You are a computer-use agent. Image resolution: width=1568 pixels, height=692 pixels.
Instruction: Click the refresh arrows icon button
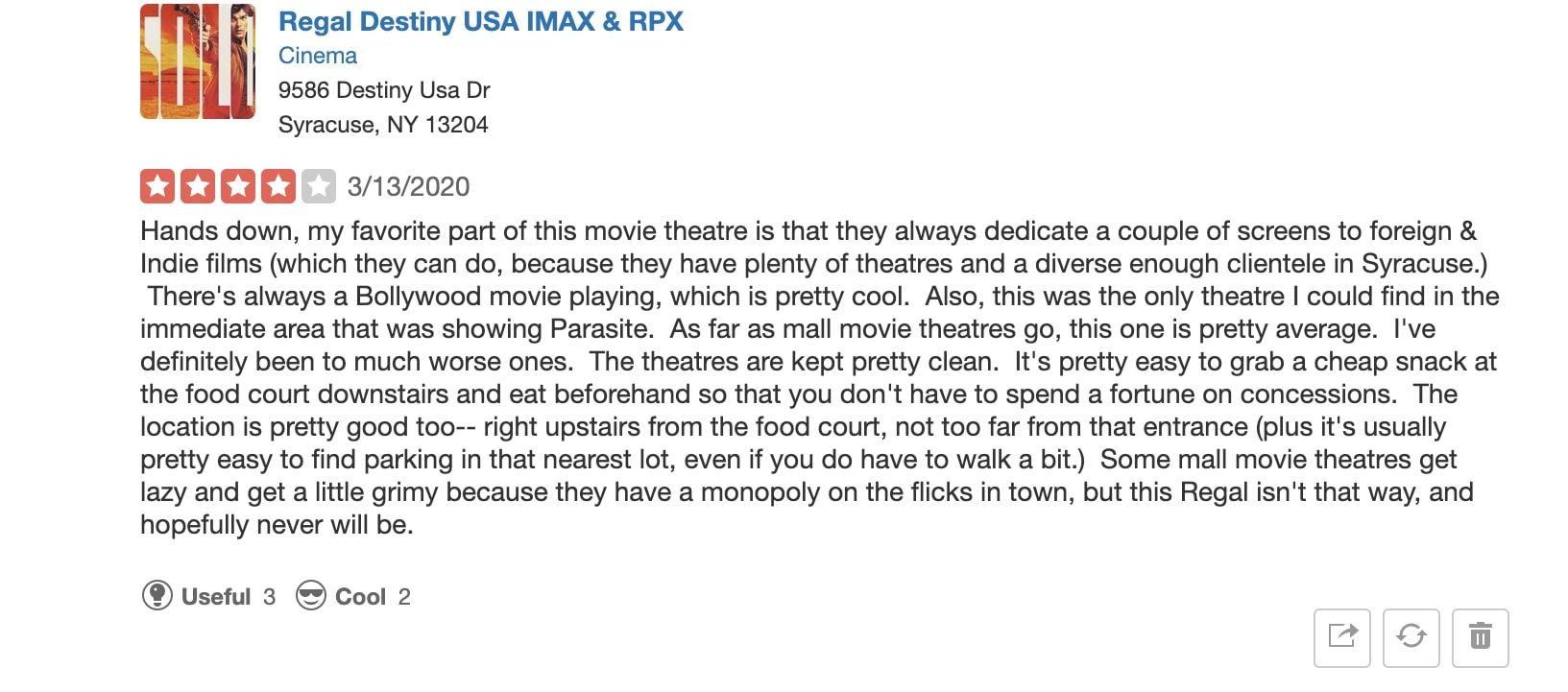[1411, 636]
